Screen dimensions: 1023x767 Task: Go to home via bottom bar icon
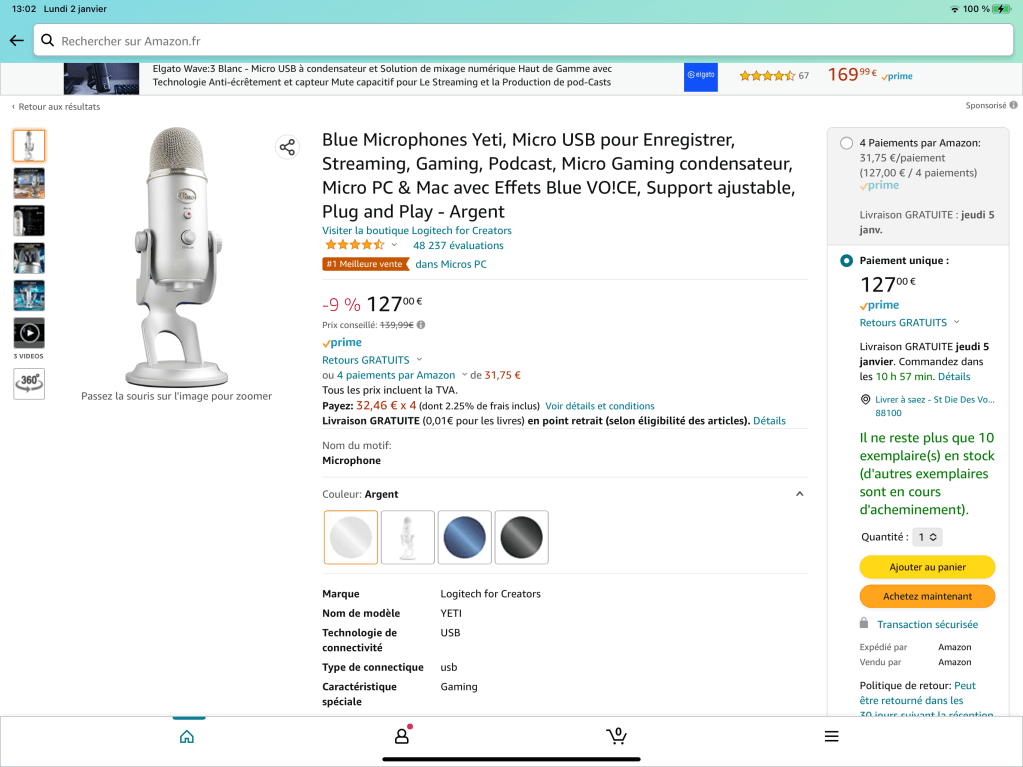187,737
